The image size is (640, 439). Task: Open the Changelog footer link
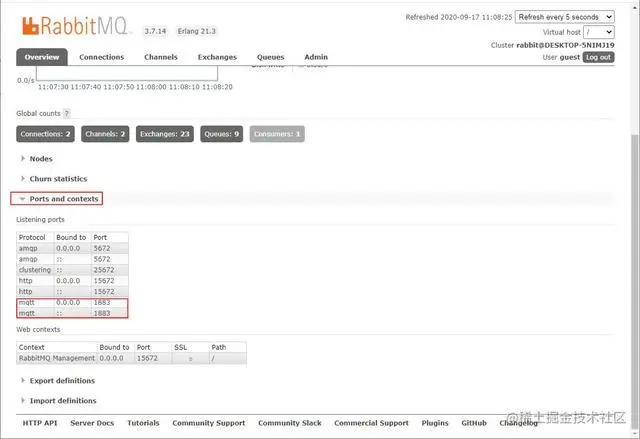coord(519,423)
